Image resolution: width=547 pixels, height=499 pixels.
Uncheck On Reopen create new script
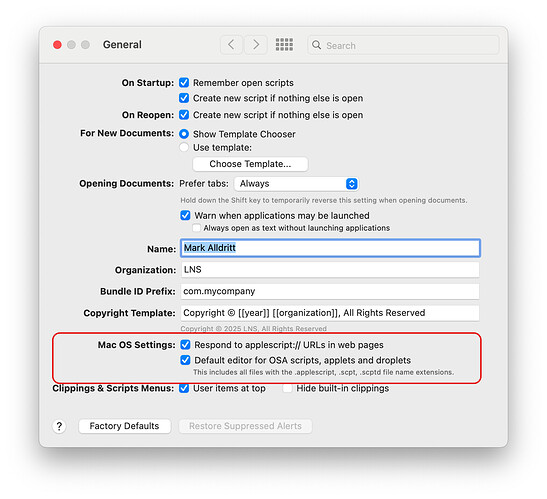[184, 115]
